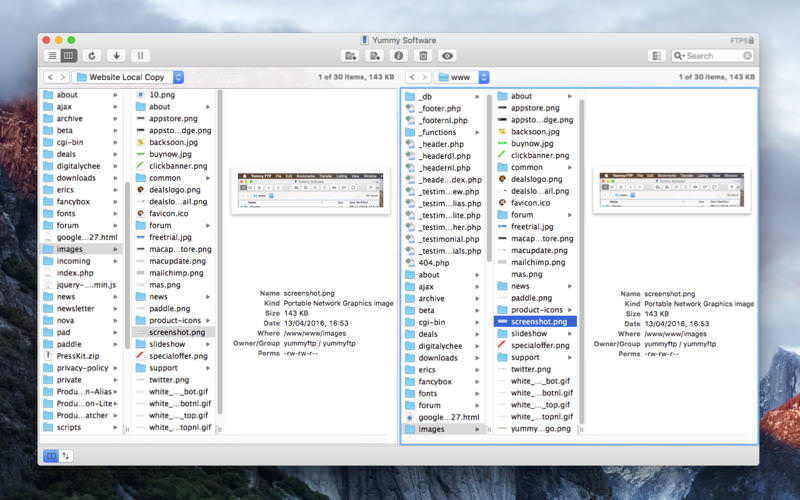
Task: Select the product-icons folder in remote pane
Action: coord(536,310)
